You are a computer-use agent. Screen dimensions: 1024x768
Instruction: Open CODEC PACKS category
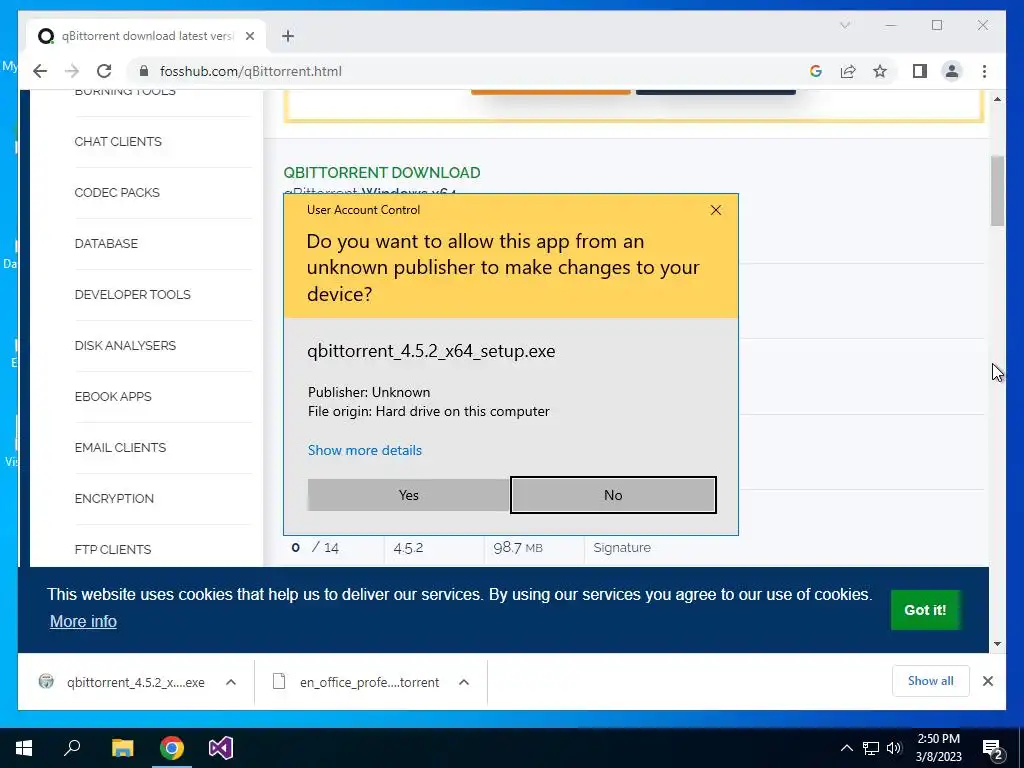[x=117, y=193]
